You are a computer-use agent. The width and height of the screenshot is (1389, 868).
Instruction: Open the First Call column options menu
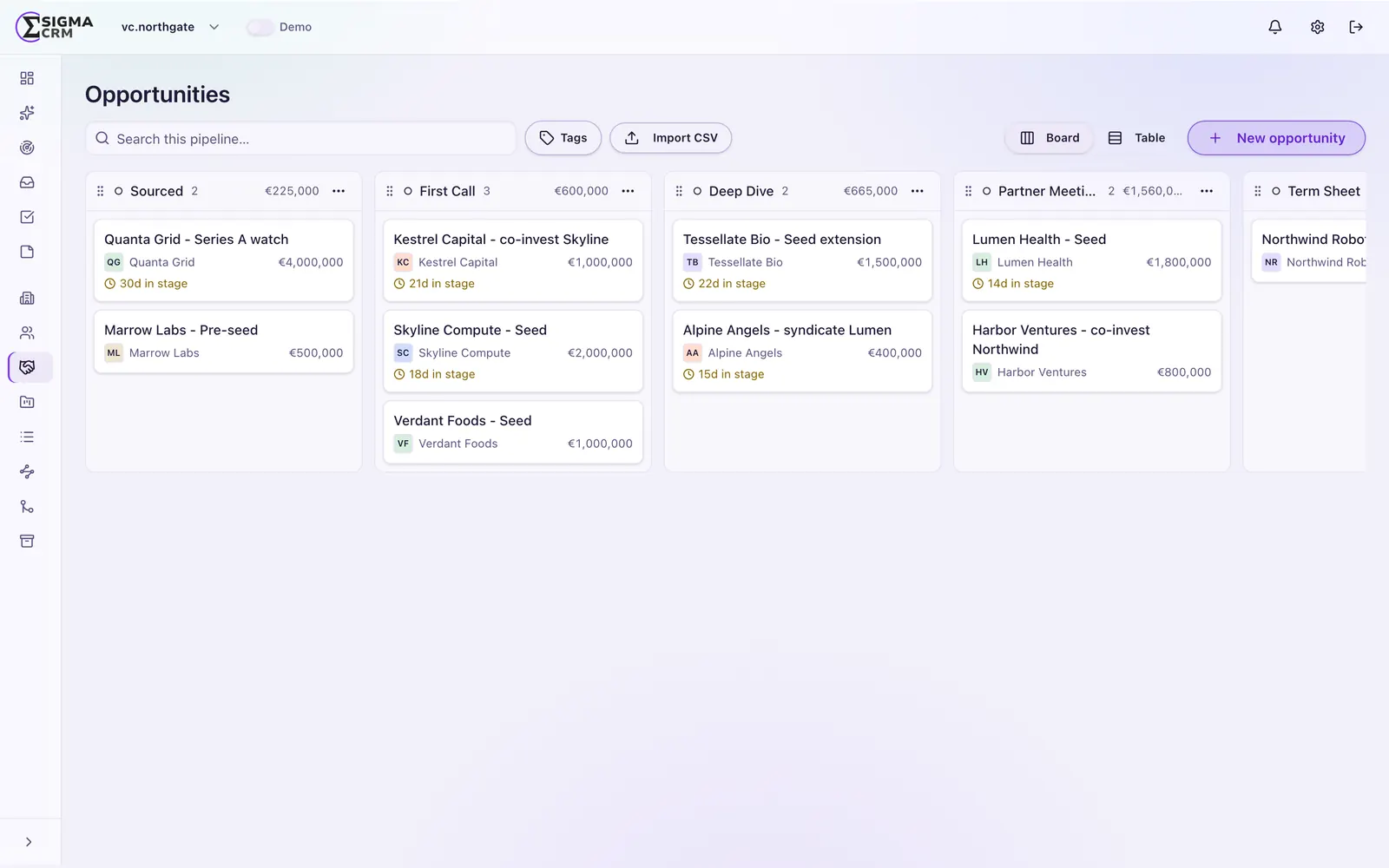click(628, 191)
